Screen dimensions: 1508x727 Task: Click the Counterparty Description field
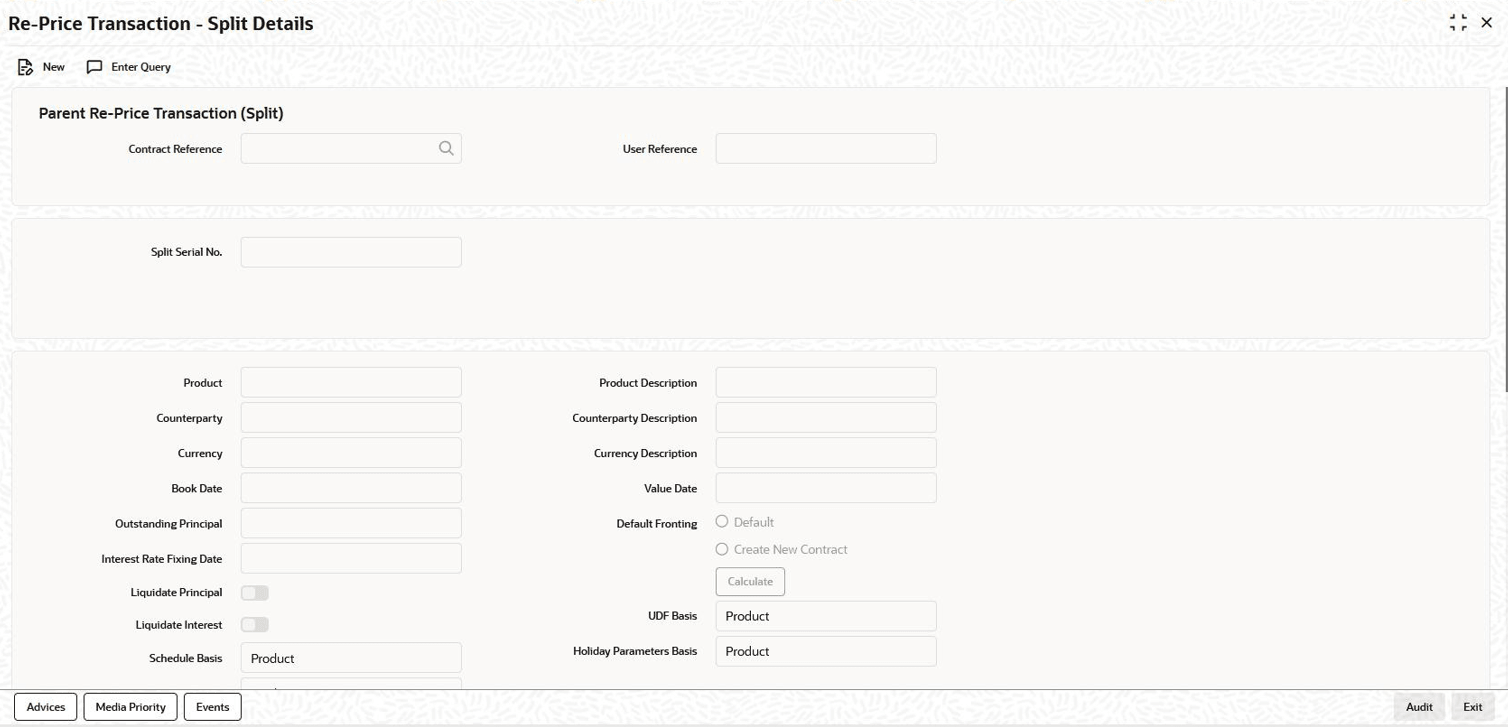pos(826,417)
